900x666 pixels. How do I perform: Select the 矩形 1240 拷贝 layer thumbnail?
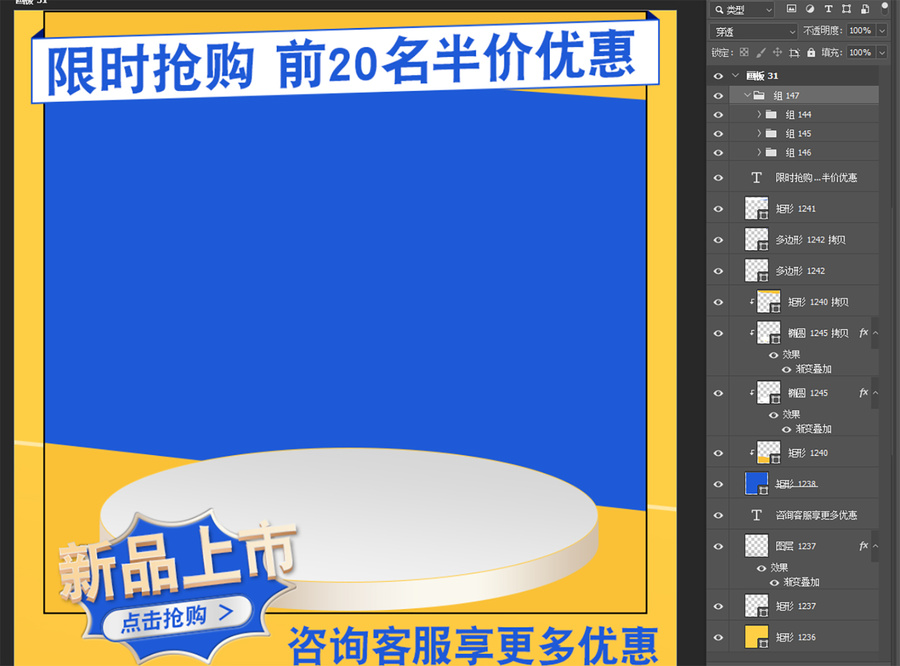pos(769,301)
